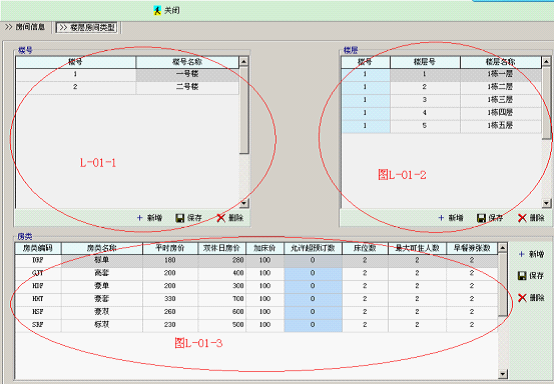This screenshot has width=554, height=384.
Task: Click 新增 plus icon in 楼号 panel
Action: point(140,218)
